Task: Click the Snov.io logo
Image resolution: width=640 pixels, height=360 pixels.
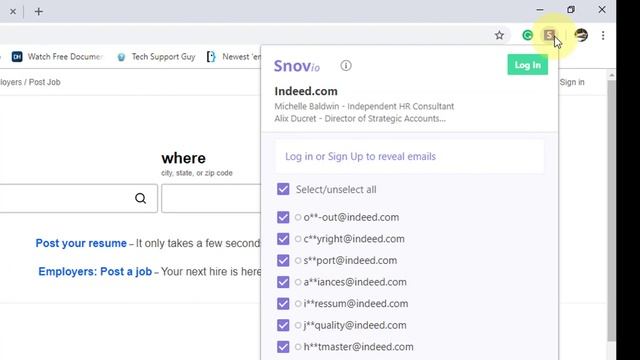Action: click(x=297, y=66)
